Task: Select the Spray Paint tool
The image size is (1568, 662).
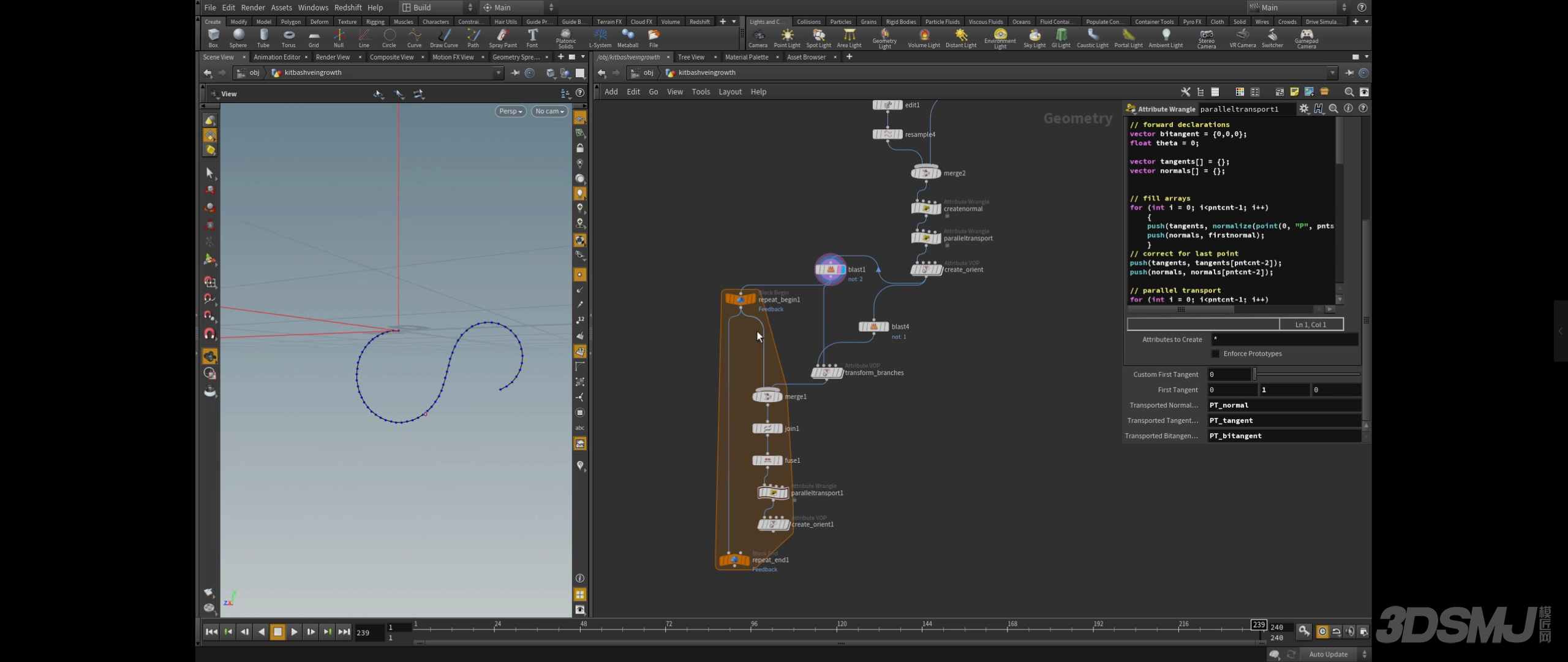Action: [503, 38]
